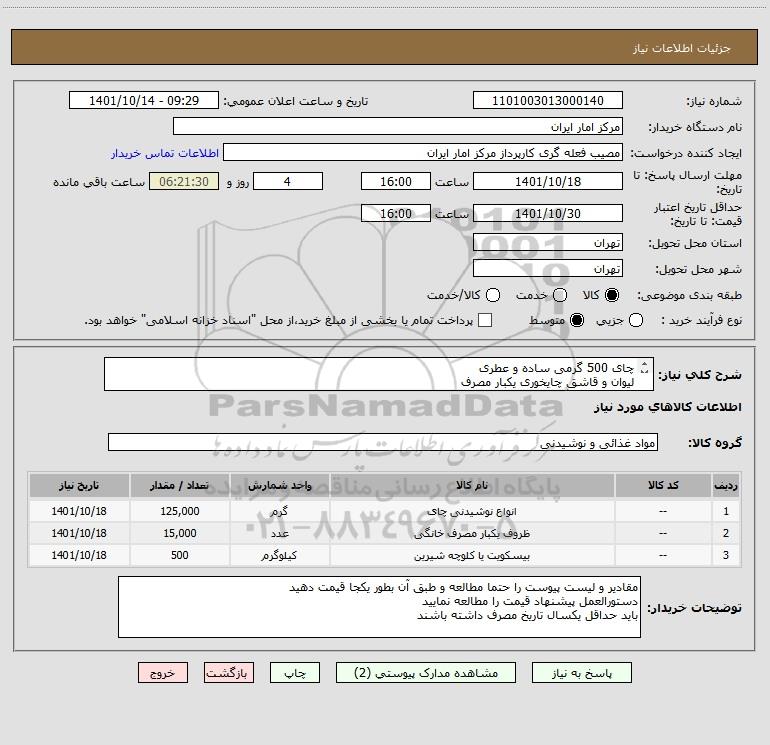Click the گرم unit cell
770x745 pixels.
tap(279, 511)
